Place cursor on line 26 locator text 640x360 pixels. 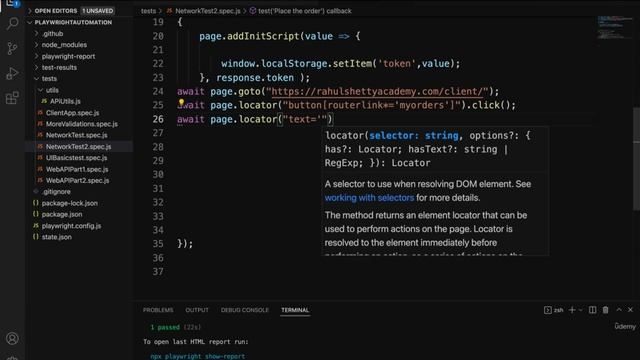tap(306, 119)
